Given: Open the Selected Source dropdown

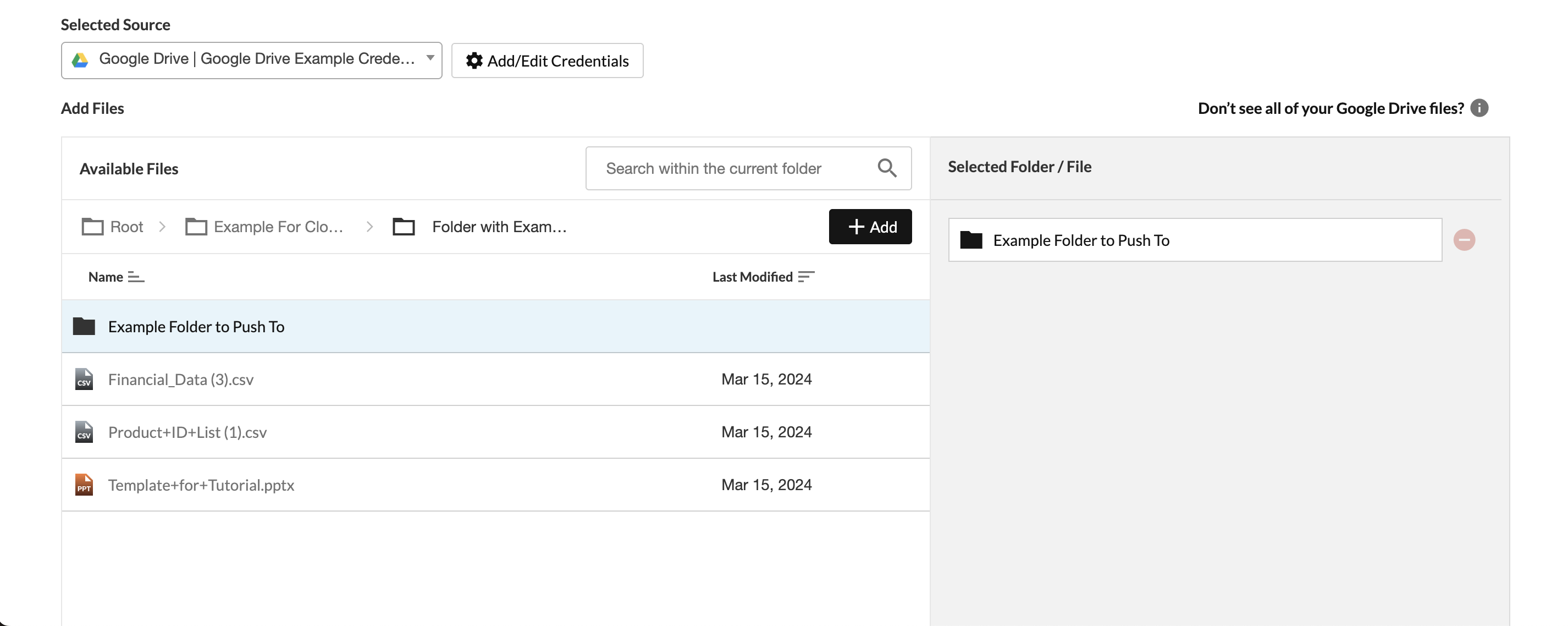Looking at the screenshot, I should pos(251,59).
